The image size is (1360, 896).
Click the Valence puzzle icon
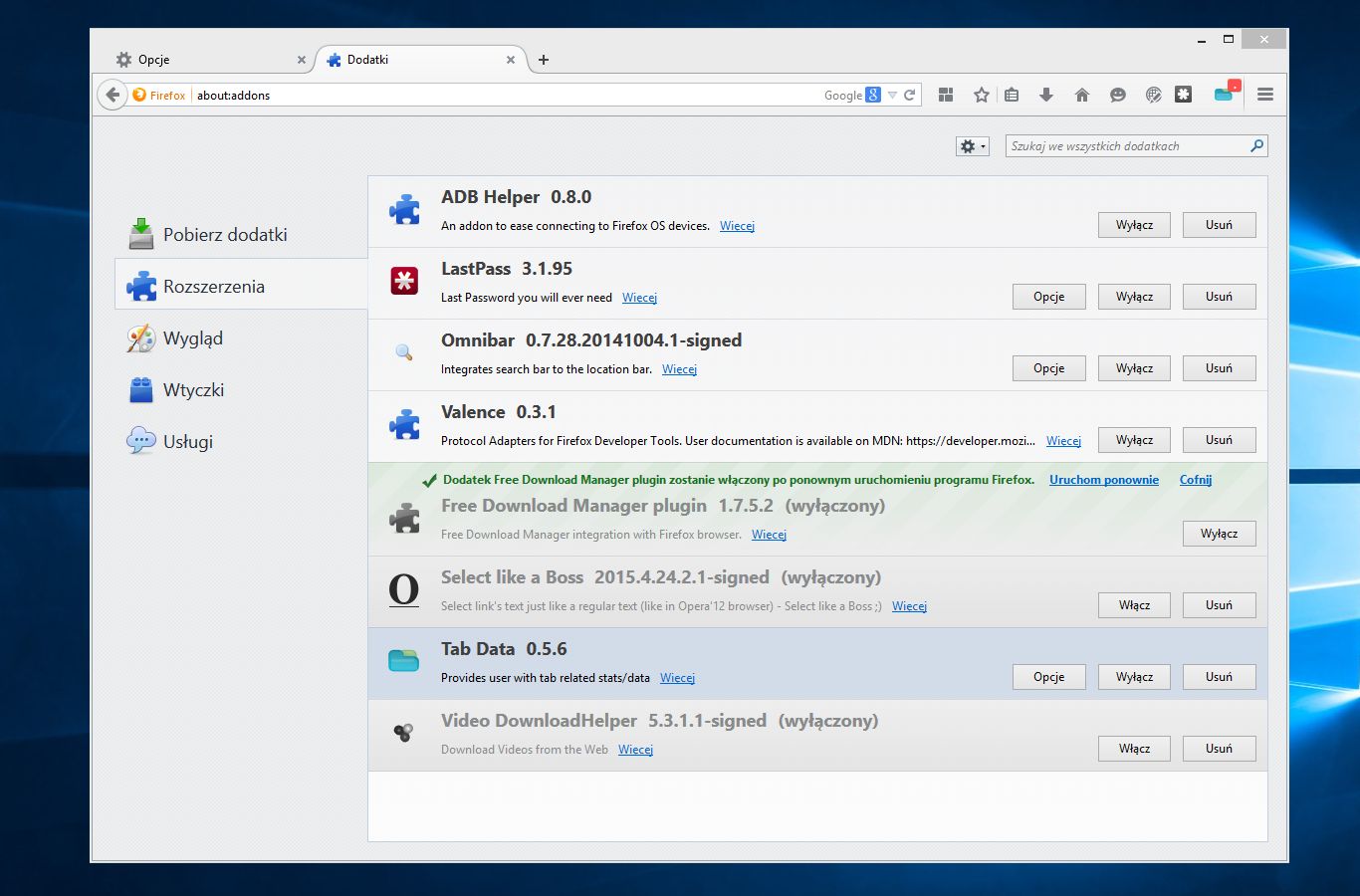[404, 424]
